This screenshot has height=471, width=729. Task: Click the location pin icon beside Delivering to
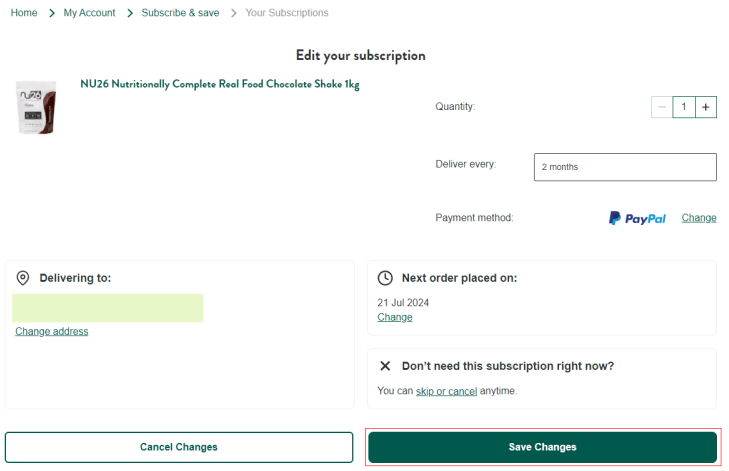pyautogui.click(x=23, y=278)
